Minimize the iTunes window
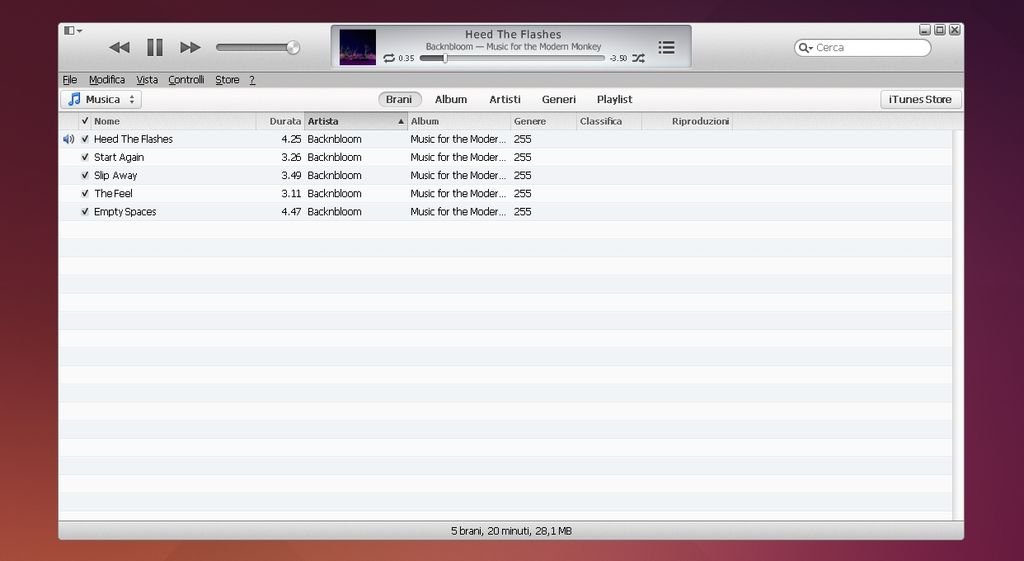This screenshot has height=561, width=1024. [925, 30]
